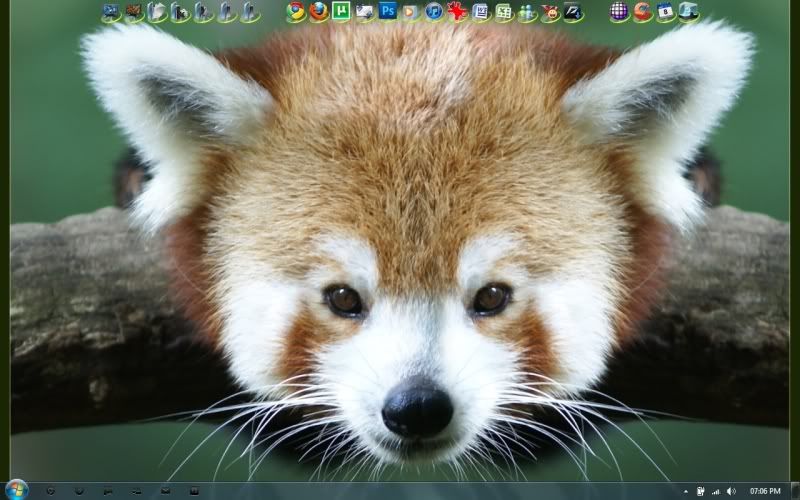Open the first dock icon on the far left

111,12
